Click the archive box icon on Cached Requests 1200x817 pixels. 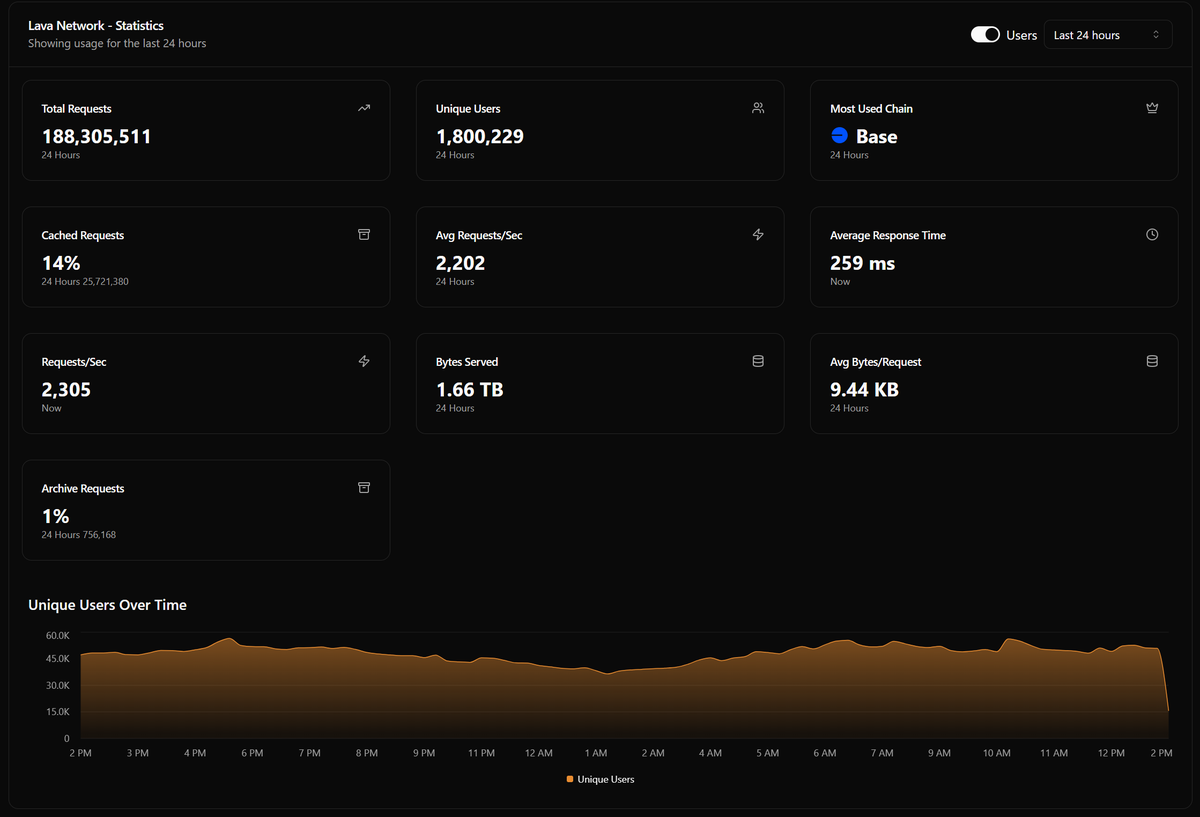pyautogui.click(x=364, y=235)
